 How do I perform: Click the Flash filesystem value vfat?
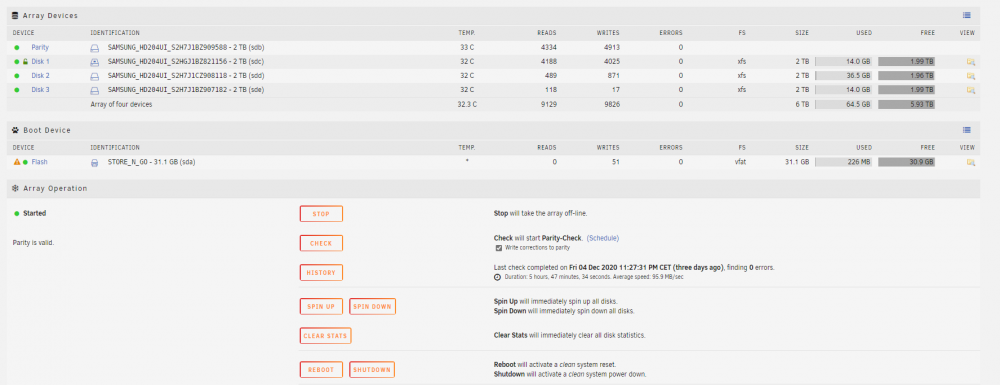click(740, 163)
